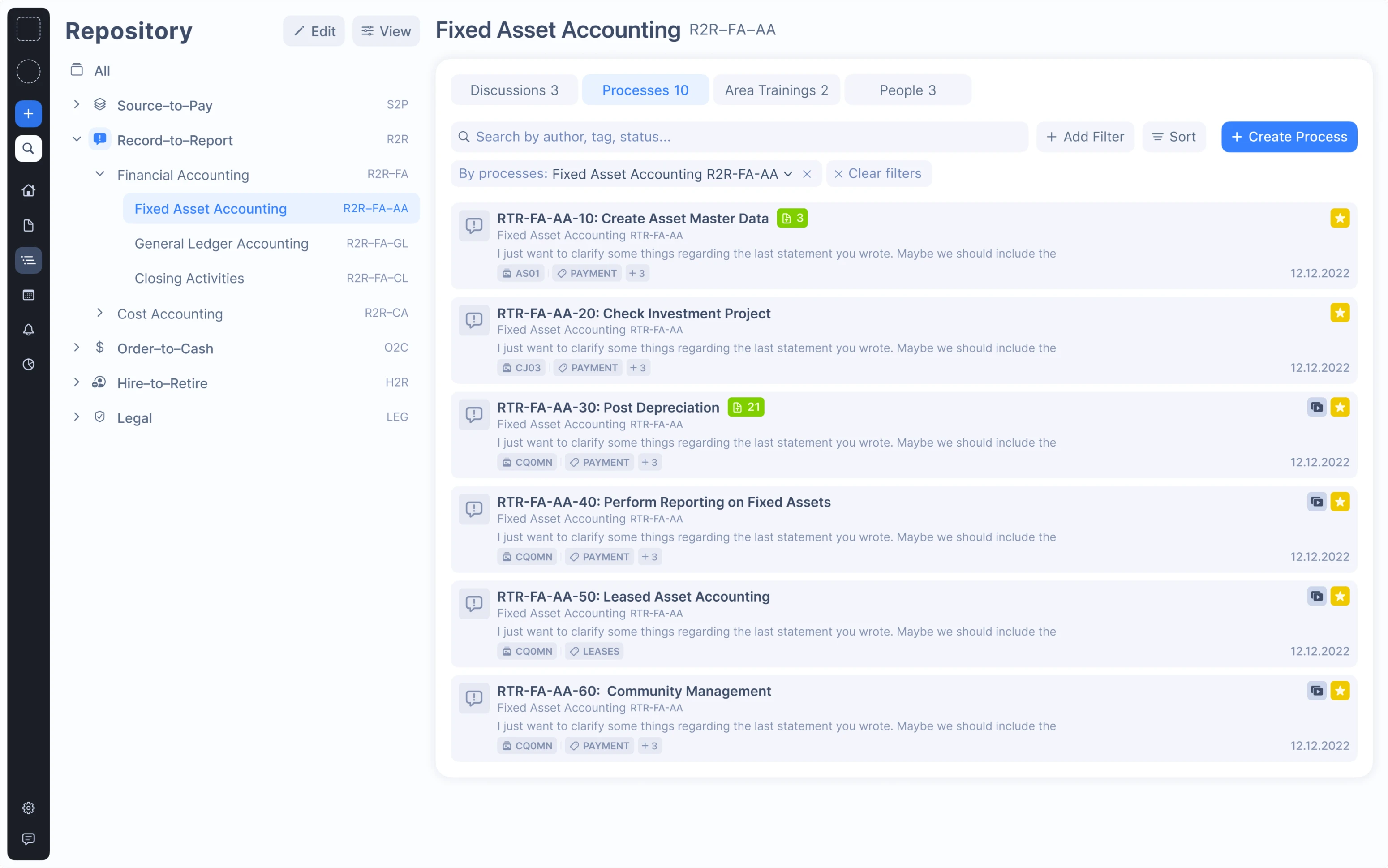Click the blue plus icon in sidebar
Screen dimensions: 1388x868
tap(28, 113)
